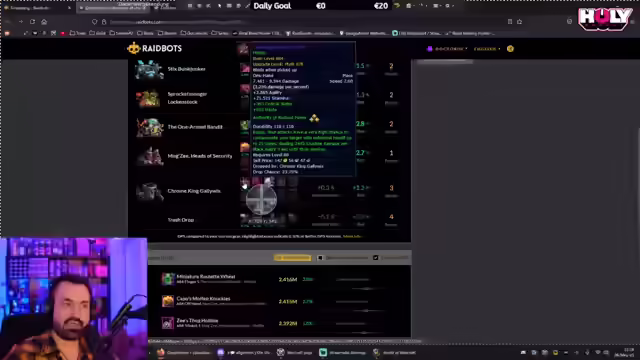The height and width of the screenshot is (360, 640).
Task: Open the Discord taskbar item
Action: (x=243, y=353)
